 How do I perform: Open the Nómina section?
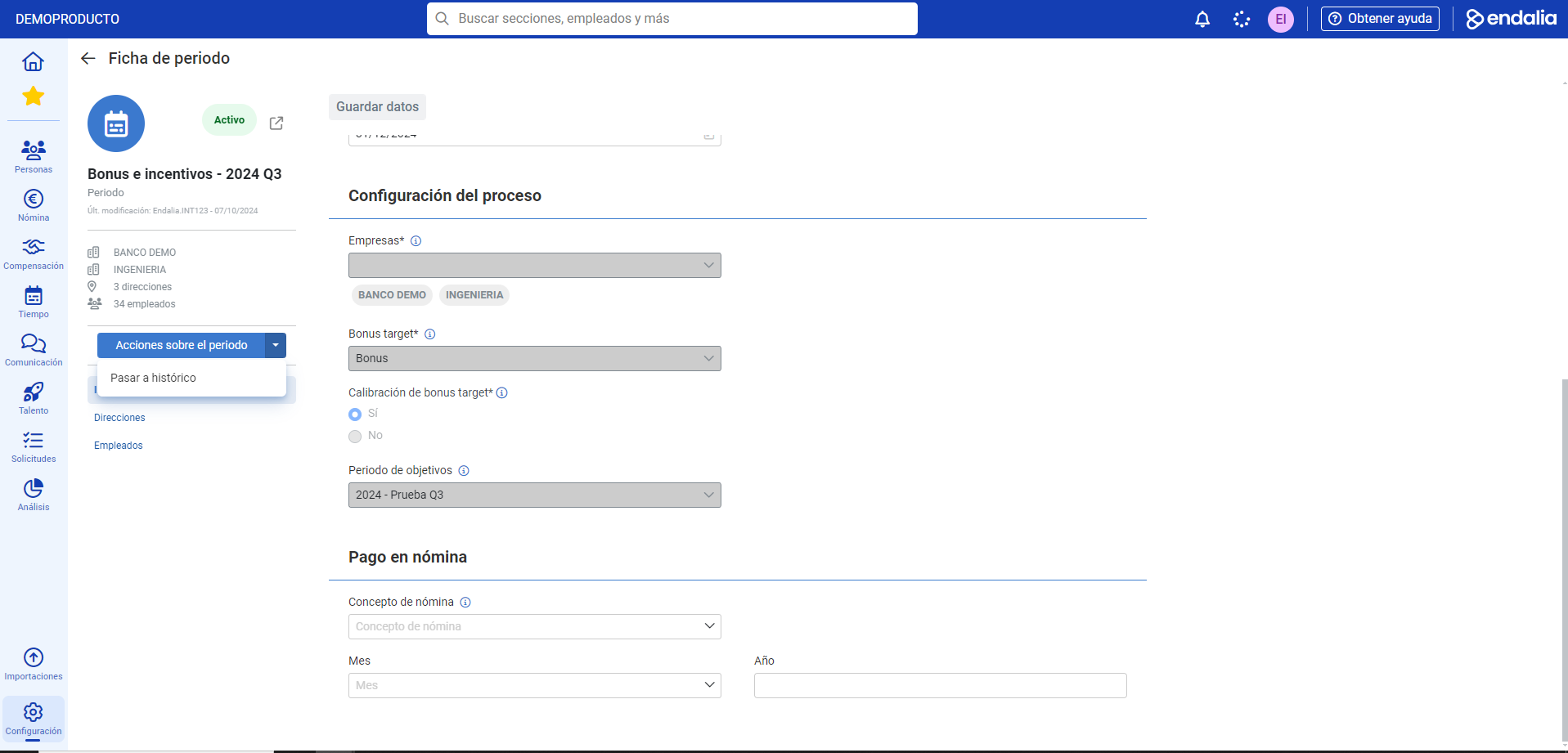pyautogui.click(x=34, y=205)
